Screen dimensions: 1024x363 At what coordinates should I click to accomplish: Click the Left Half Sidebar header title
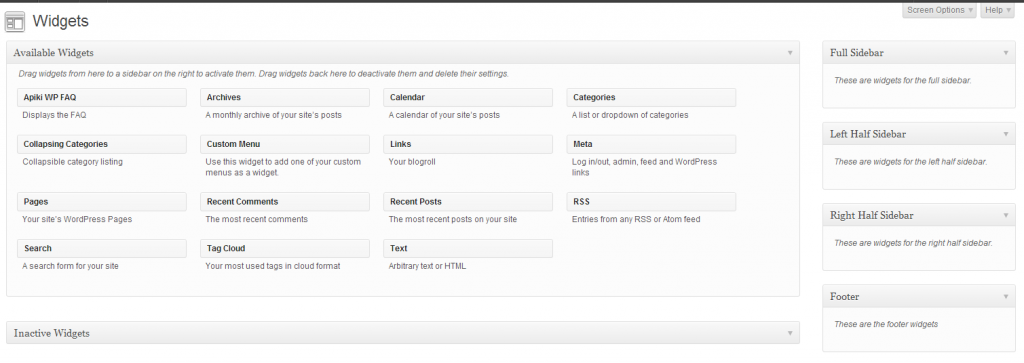tap(868, 134)
